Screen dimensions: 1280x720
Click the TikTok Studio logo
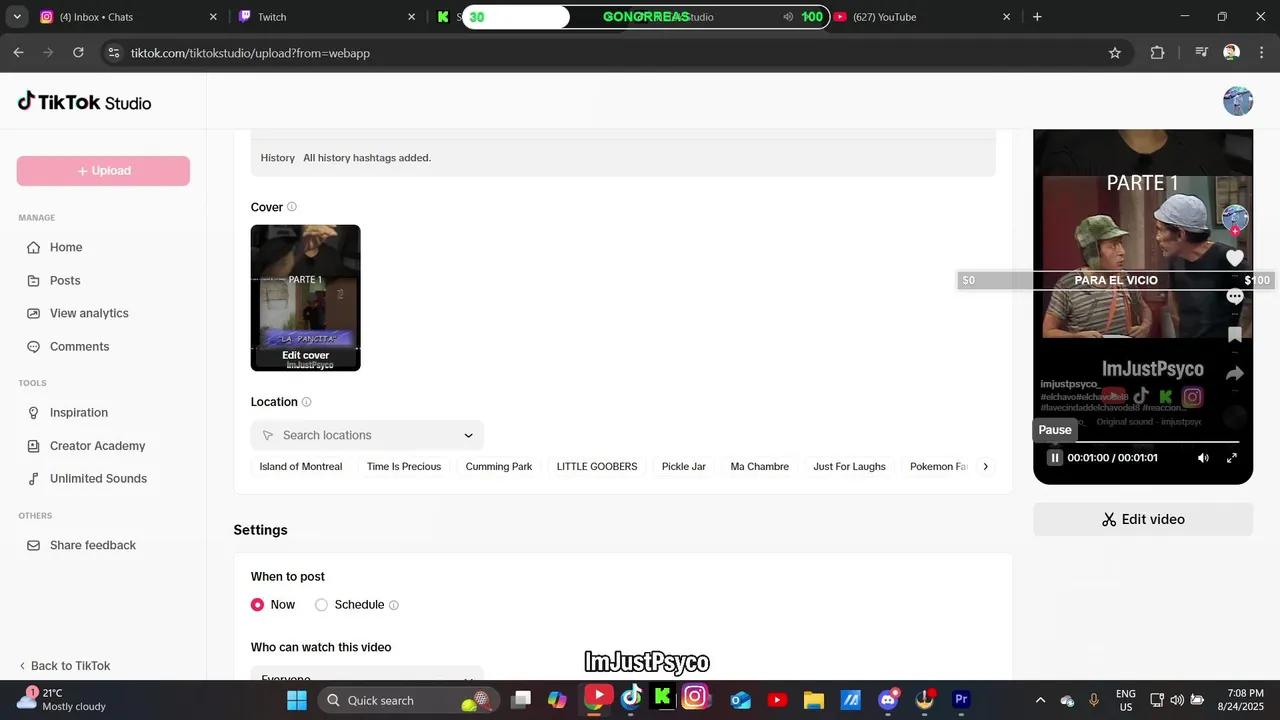(85, 102)
